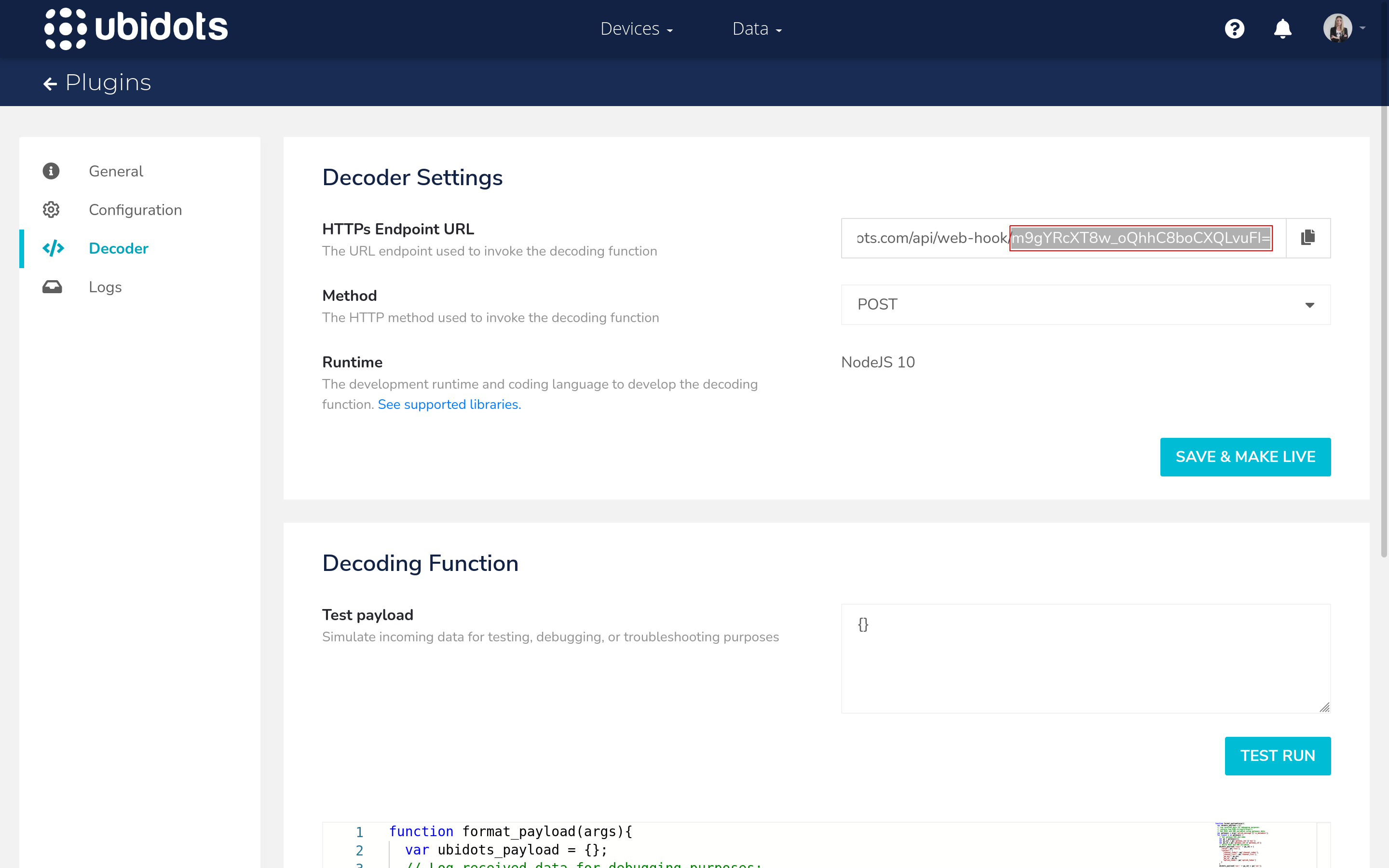Image resolution: width=1389 pixels, height=868 pixels.
Task: Open the Logs section
Action: point(105,286)
